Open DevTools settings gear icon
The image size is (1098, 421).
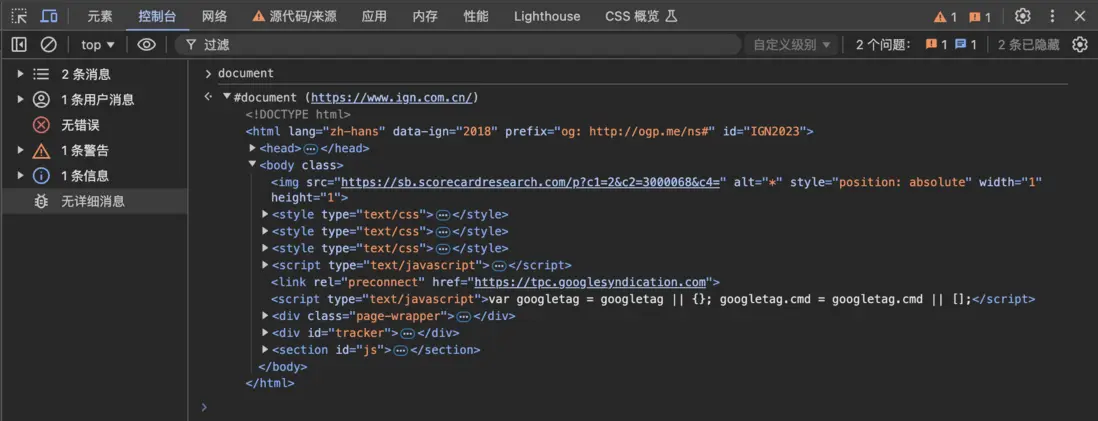point(1022,16)
